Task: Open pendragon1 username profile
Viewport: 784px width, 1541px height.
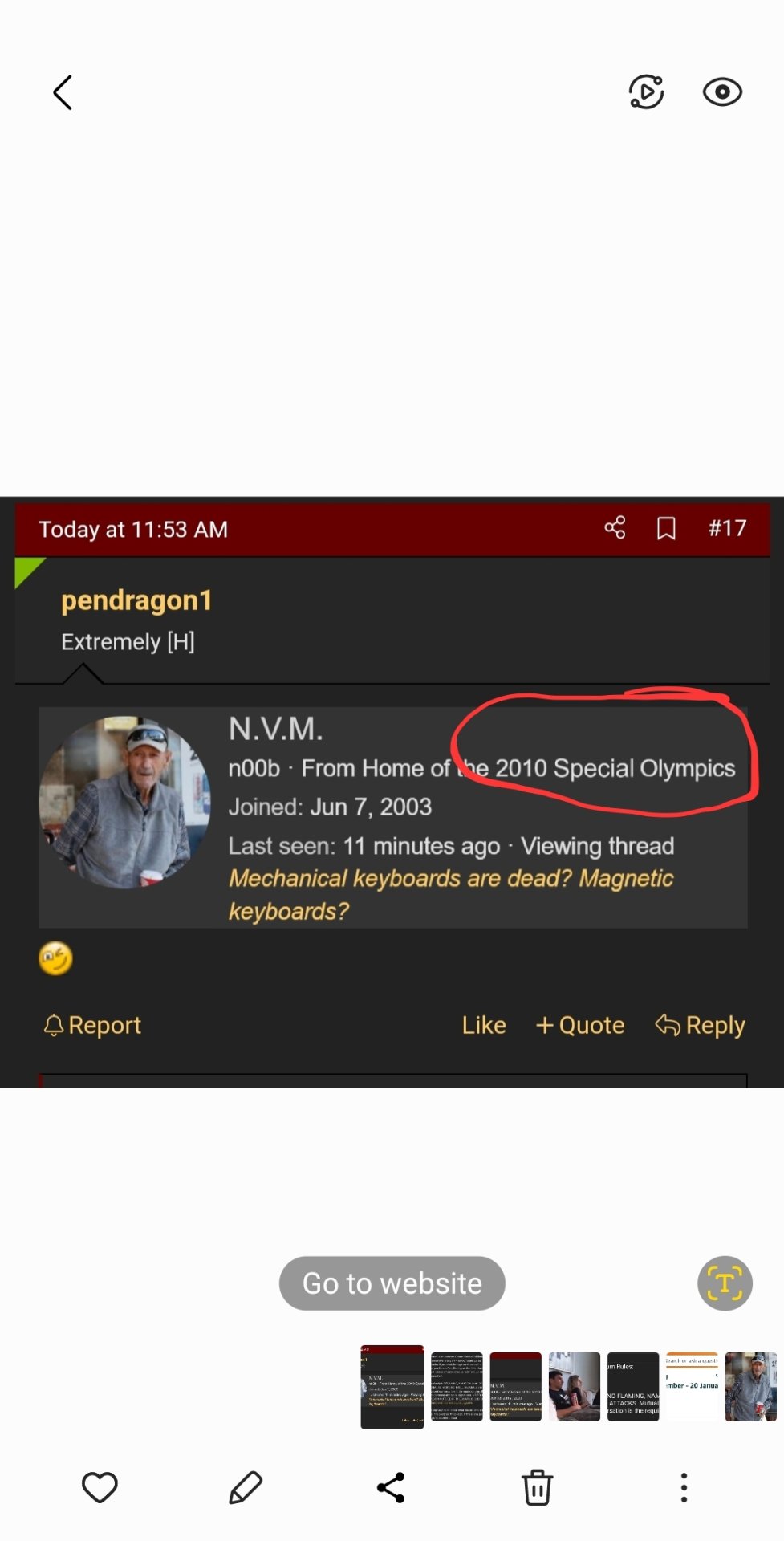Action: click(136, 600)
